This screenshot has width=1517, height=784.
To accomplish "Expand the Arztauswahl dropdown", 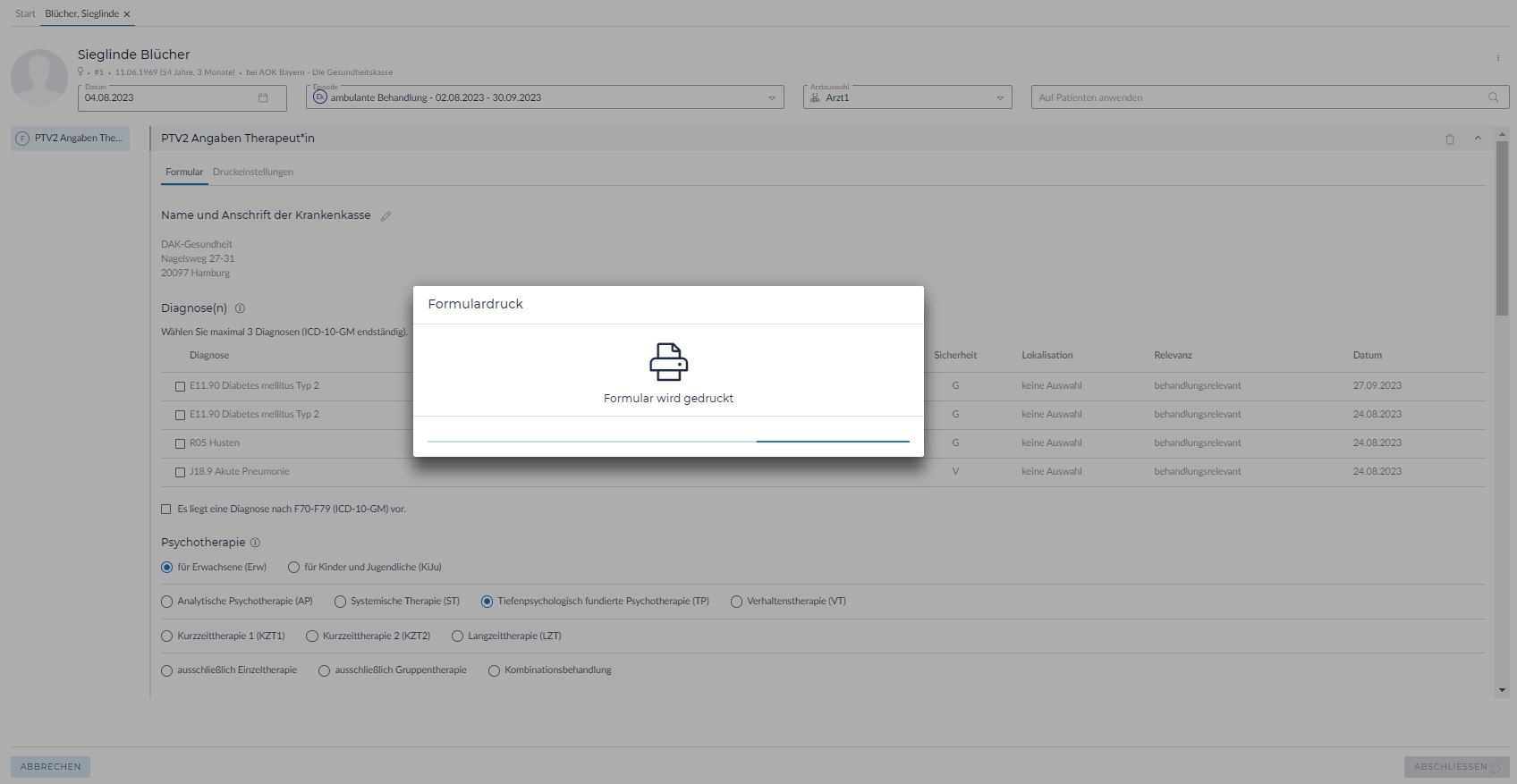I will 999,98.
